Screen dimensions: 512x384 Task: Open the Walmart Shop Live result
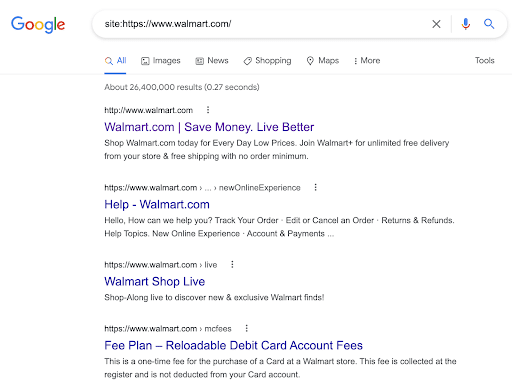point(155,282)
